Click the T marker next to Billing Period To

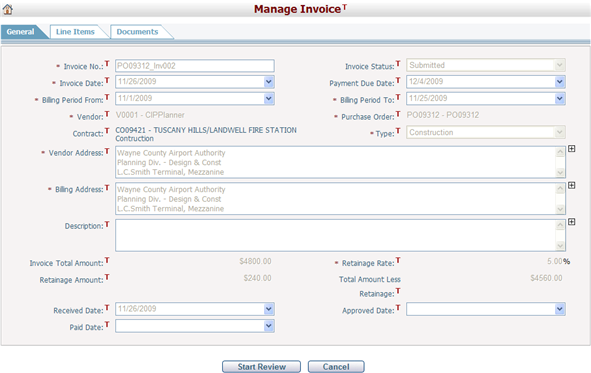(x=398, y=97)
